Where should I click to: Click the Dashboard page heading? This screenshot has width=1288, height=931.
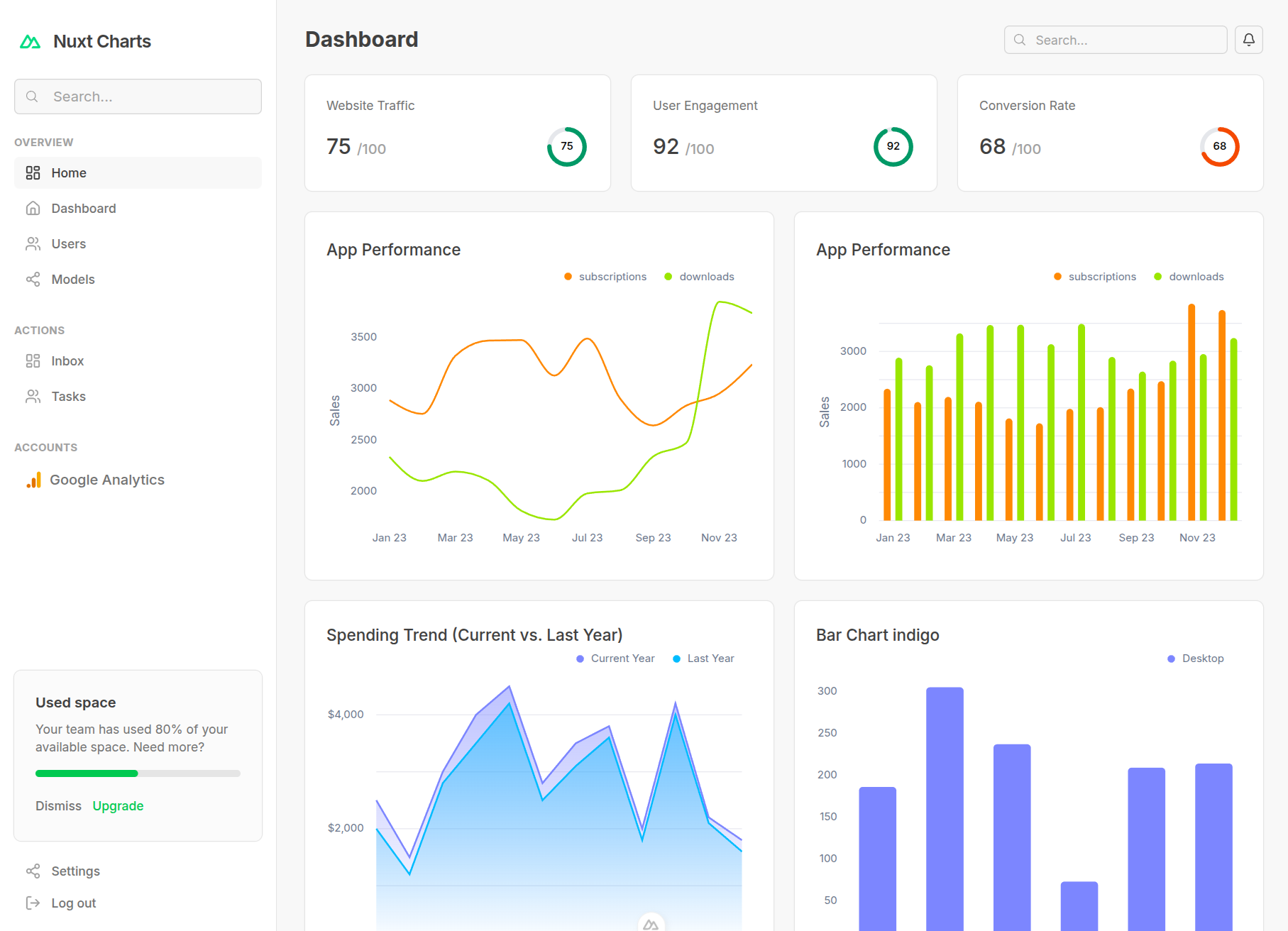362,40
